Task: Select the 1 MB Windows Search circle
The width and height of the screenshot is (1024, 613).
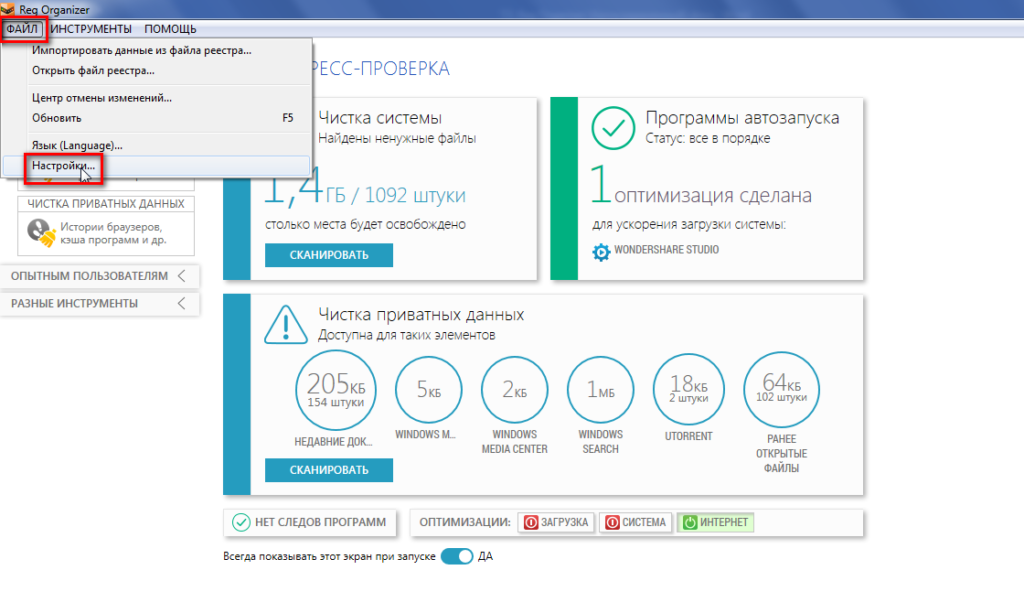Action: (x=600, y=391)
